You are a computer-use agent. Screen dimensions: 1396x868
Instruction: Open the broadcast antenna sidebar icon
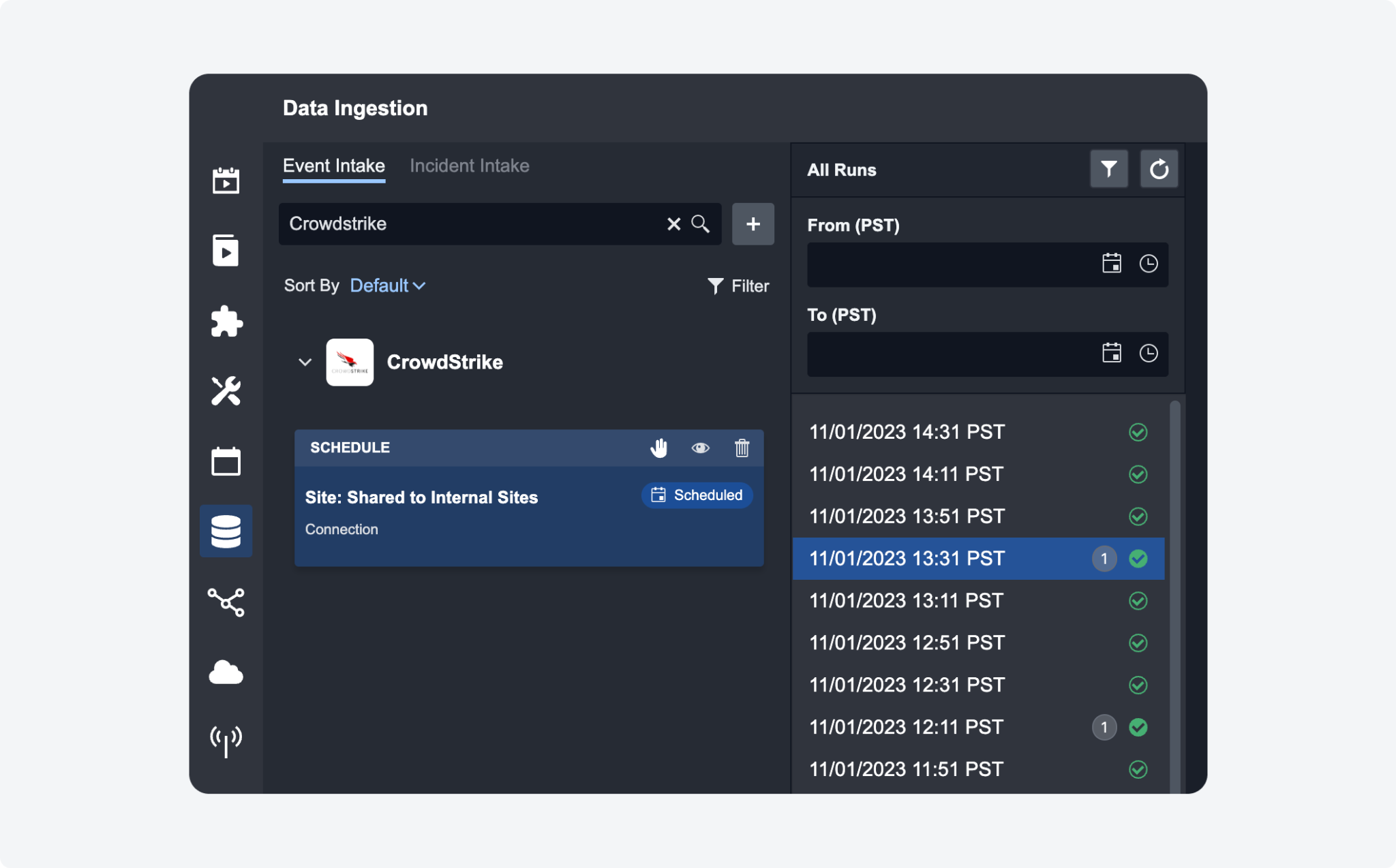[226, 741]
